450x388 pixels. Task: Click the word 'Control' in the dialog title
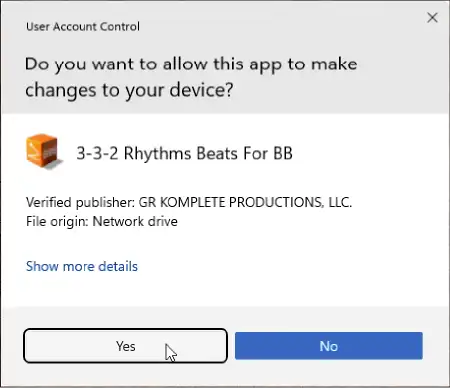120,27
